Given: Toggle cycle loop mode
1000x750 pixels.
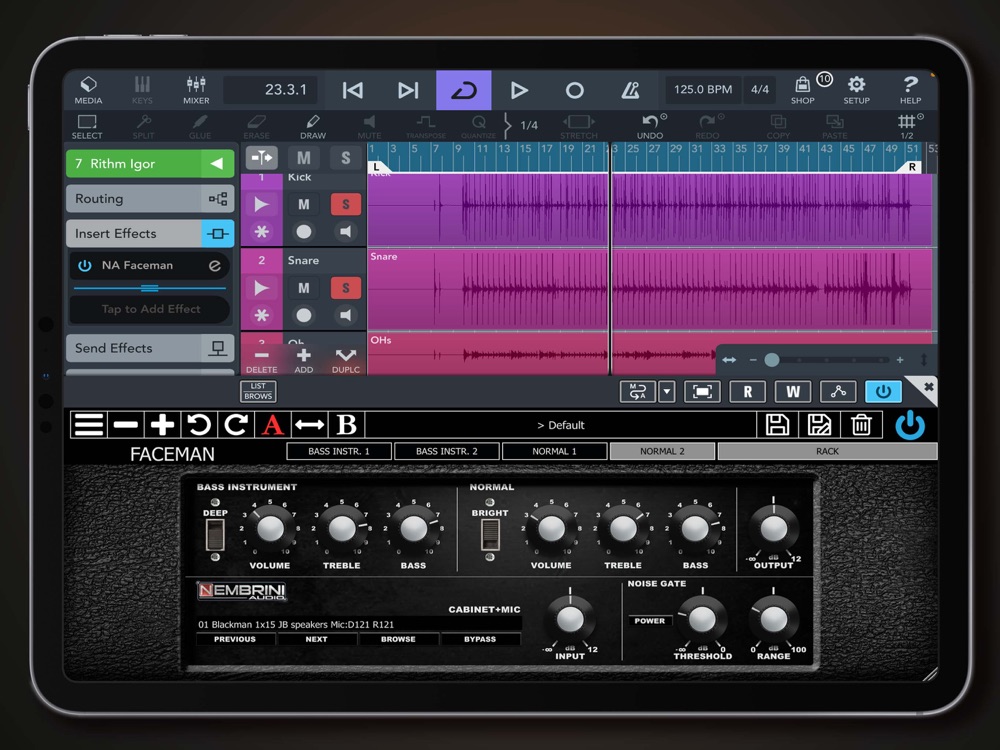Looking at the screenshot, I should [464, 90].
